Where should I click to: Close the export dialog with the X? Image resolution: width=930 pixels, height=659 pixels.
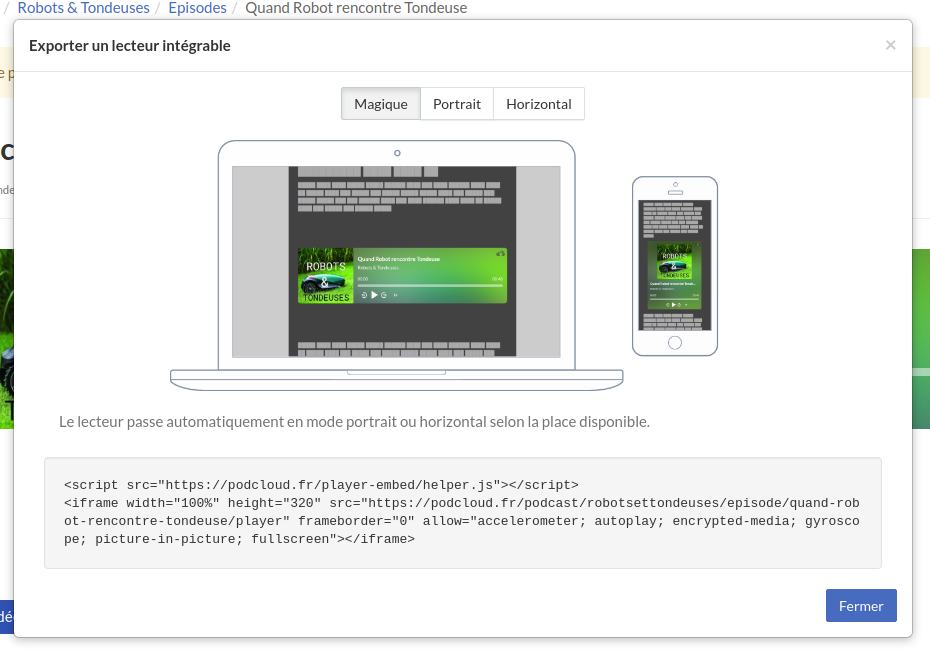pos(890,45)
